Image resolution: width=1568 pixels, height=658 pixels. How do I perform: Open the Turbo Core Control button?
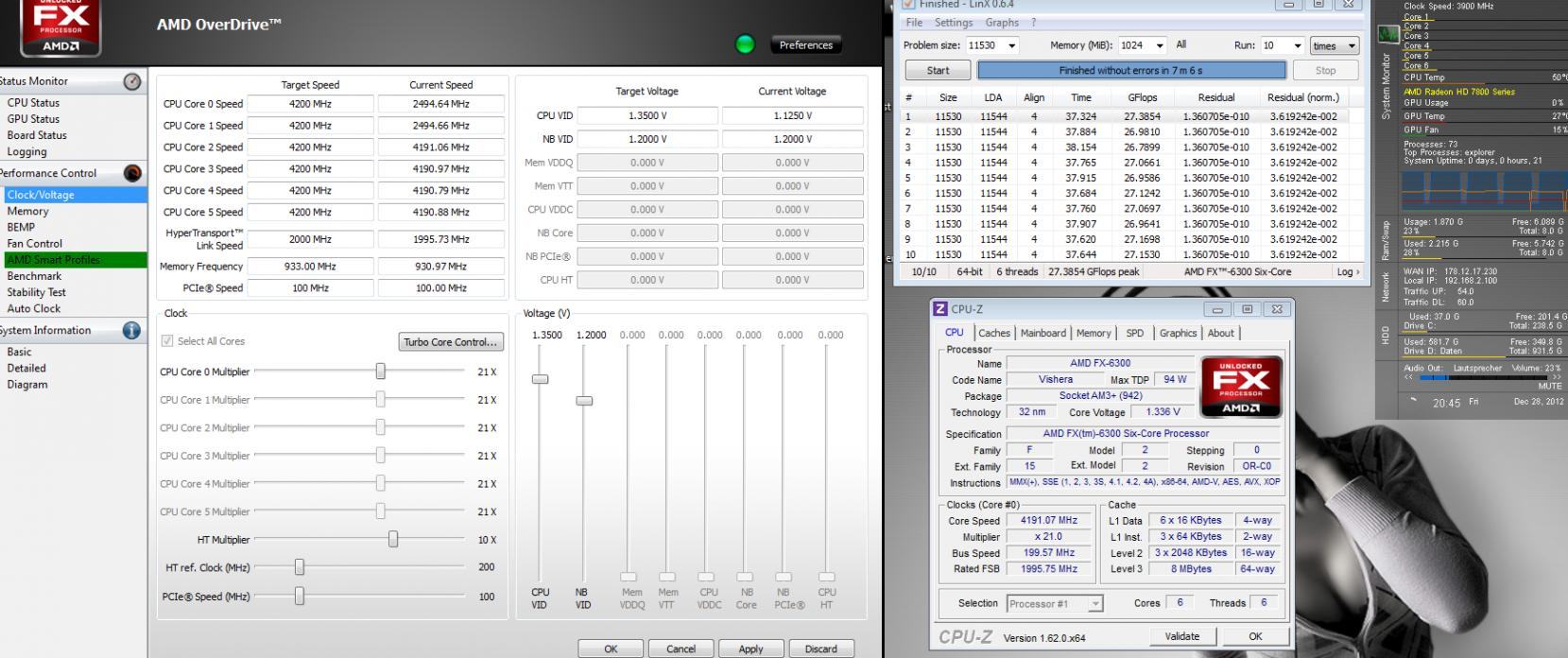click(451, 342)
